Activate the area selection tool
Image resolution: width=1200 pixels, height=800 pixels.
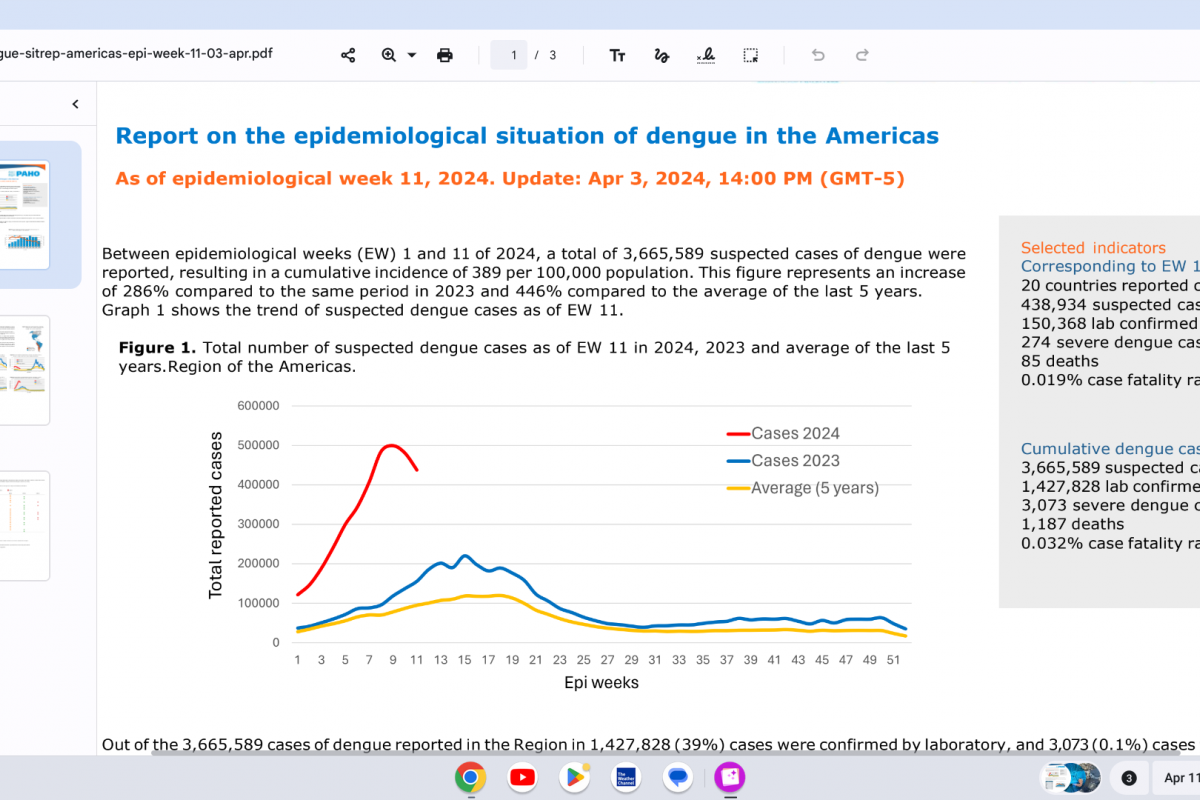click(750, 55)
